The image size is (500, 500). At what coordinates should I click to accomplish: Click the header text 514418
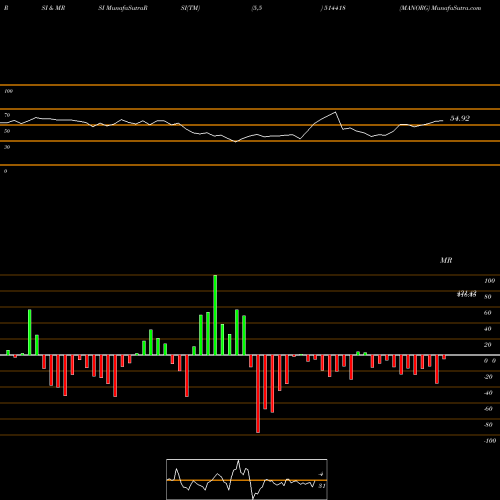(334, 8)
